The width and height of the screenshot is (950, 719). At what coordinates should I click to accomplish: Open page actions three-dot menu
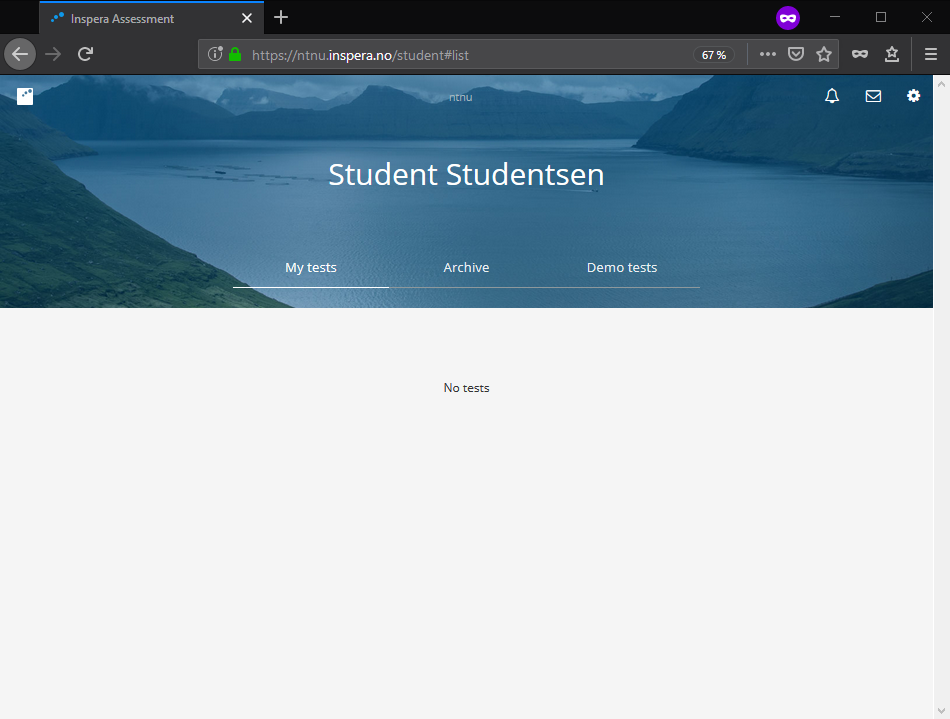(768, 54)
